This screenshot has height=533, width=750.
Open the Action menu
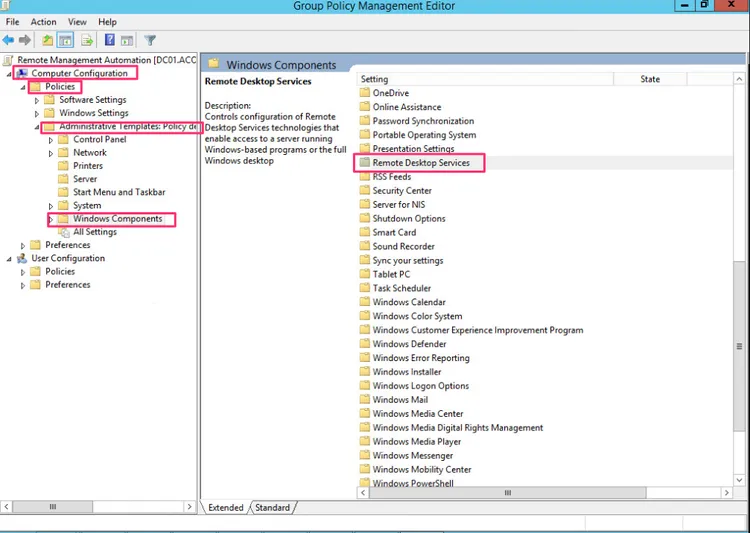click(x=43, y=22)
